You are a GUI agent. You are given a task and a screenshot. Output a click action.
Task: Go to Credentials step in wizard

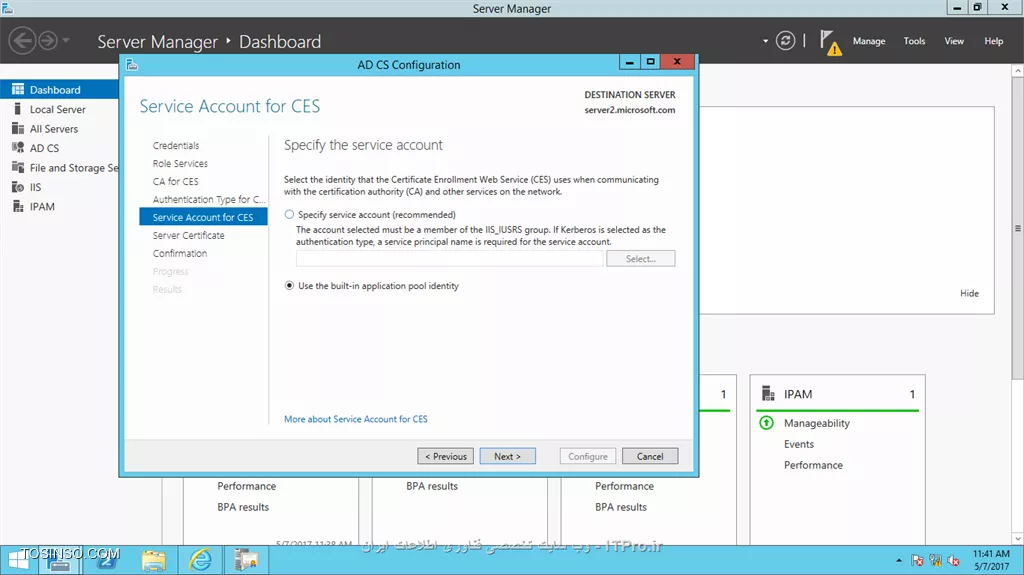click(x=176, y=145)
